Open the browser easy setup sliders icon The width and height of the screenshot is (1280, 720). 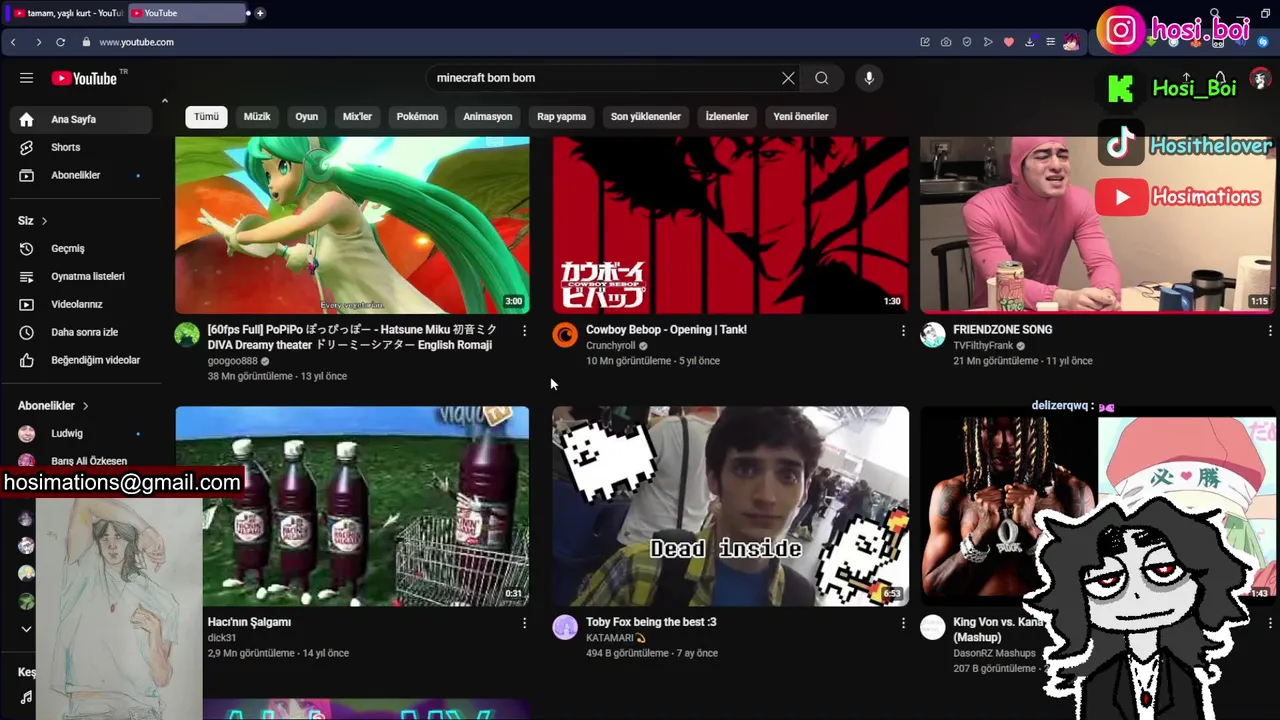(1050, 42)
